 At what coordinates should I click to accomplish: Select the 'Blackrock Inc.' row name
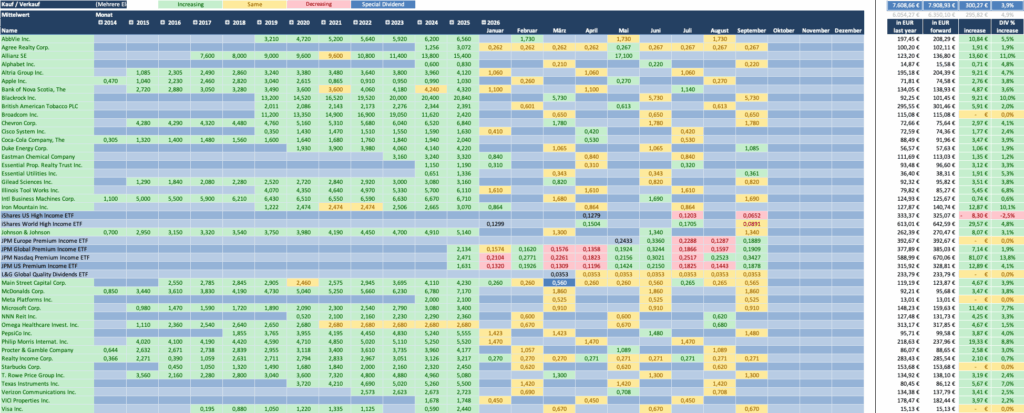(x=47, y=97)
